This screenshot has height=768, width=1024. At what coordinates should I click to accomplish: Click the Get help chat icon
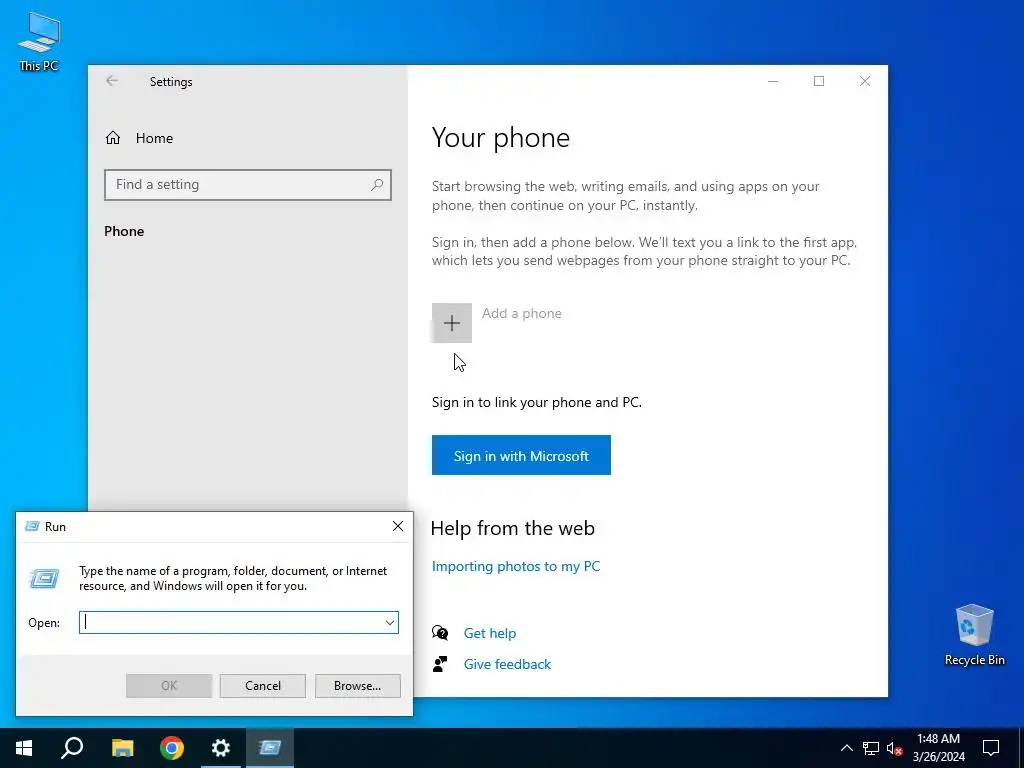440,633
